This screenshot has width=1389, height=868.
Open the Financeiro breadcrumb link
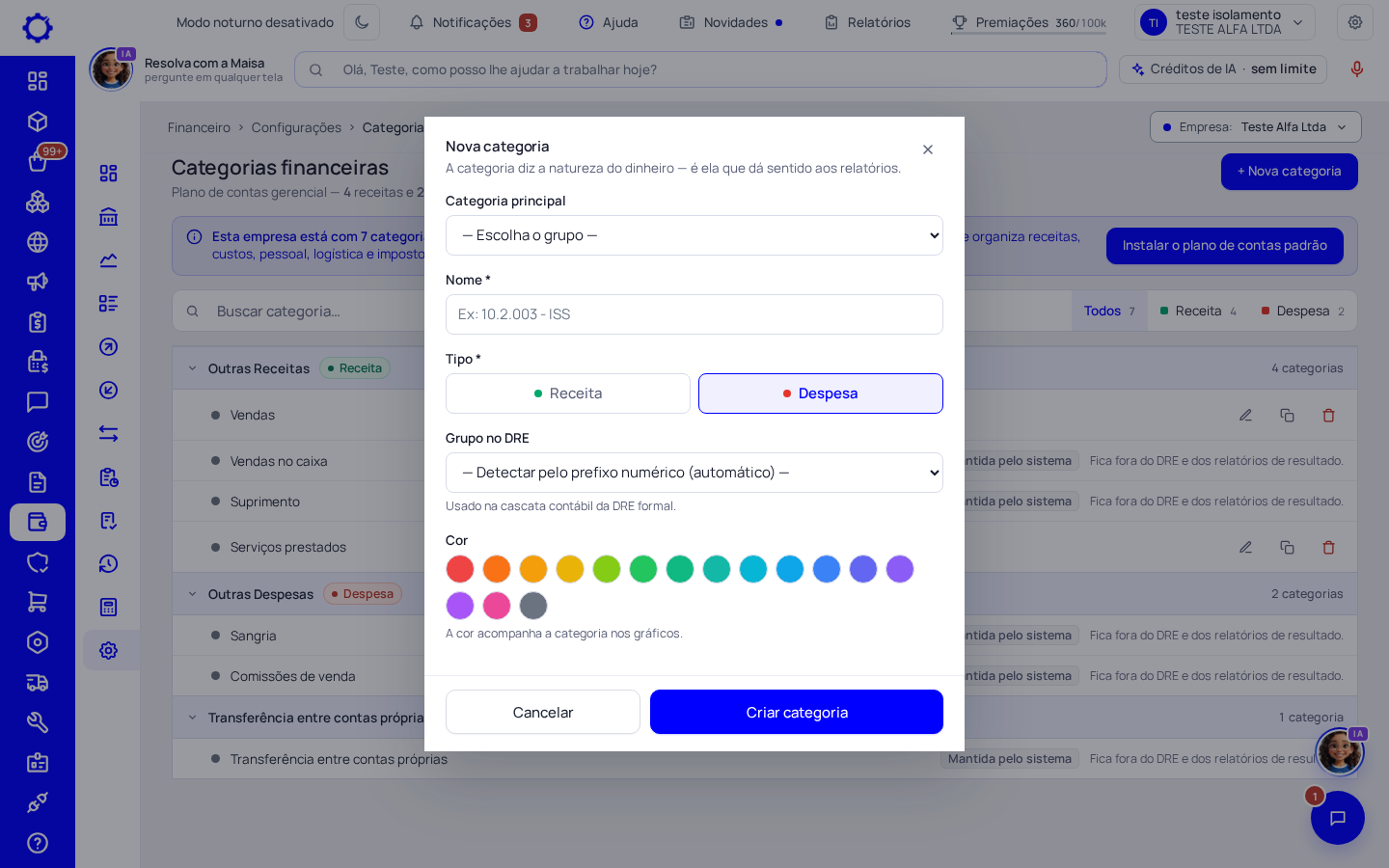pyautogui.click(x=199, y=127)
